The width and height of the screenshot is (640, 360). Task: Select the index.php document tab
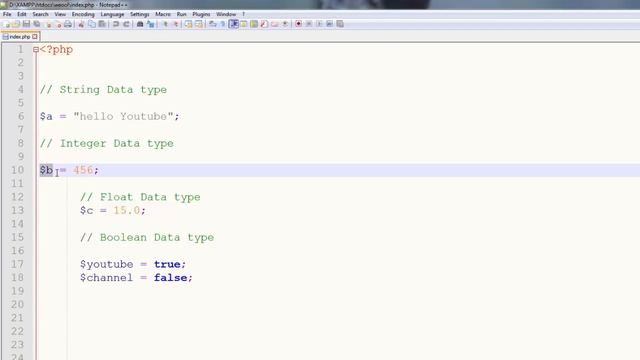20,37
